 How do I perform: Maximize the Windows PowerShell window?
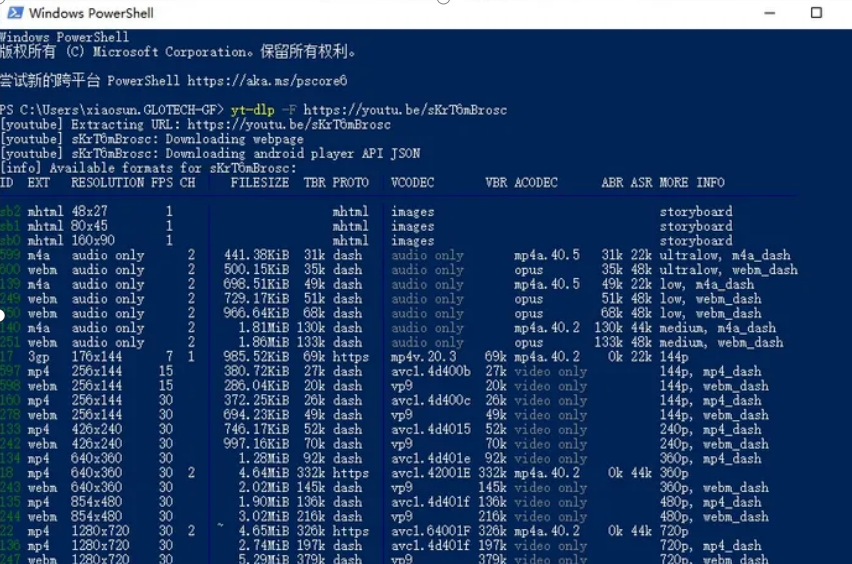(816, 12)
